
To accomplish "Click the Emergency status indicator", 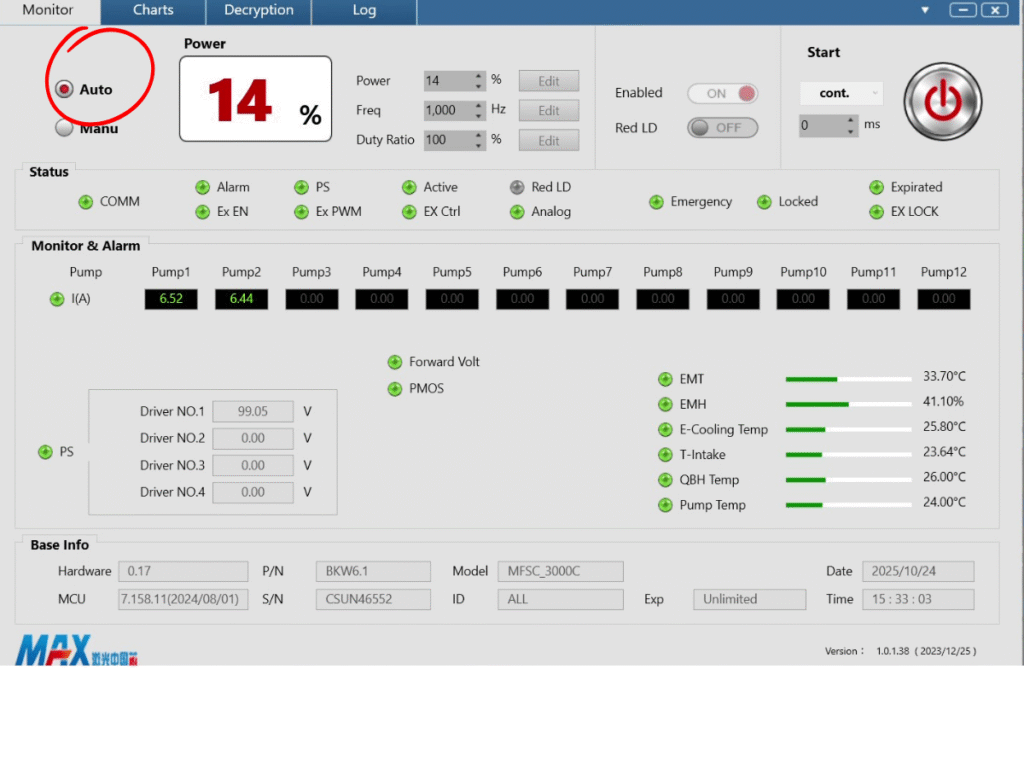I will [x=656, y=202].
